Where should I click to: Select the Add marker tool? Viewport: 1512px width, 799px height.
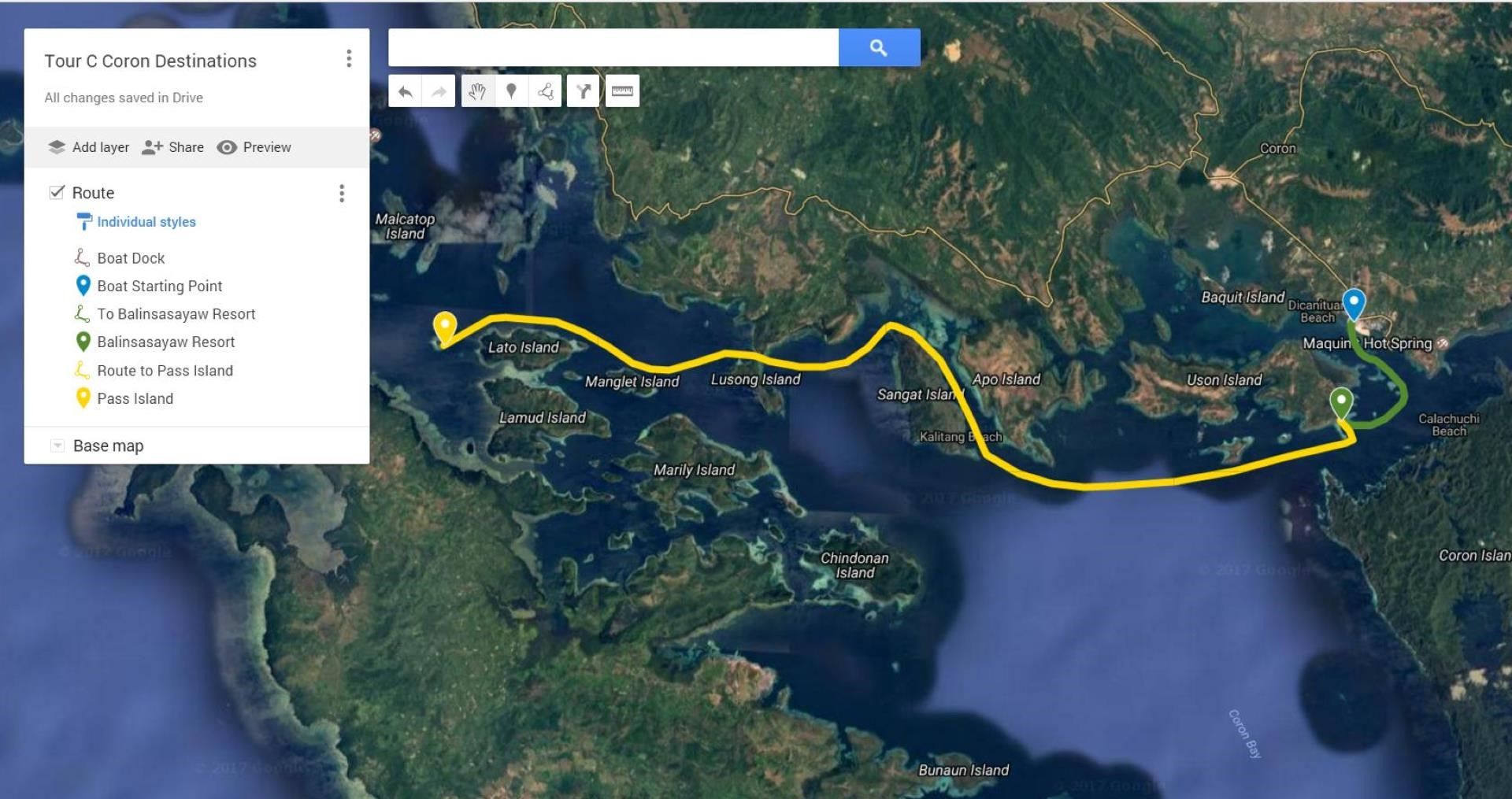tap(511, 92)
